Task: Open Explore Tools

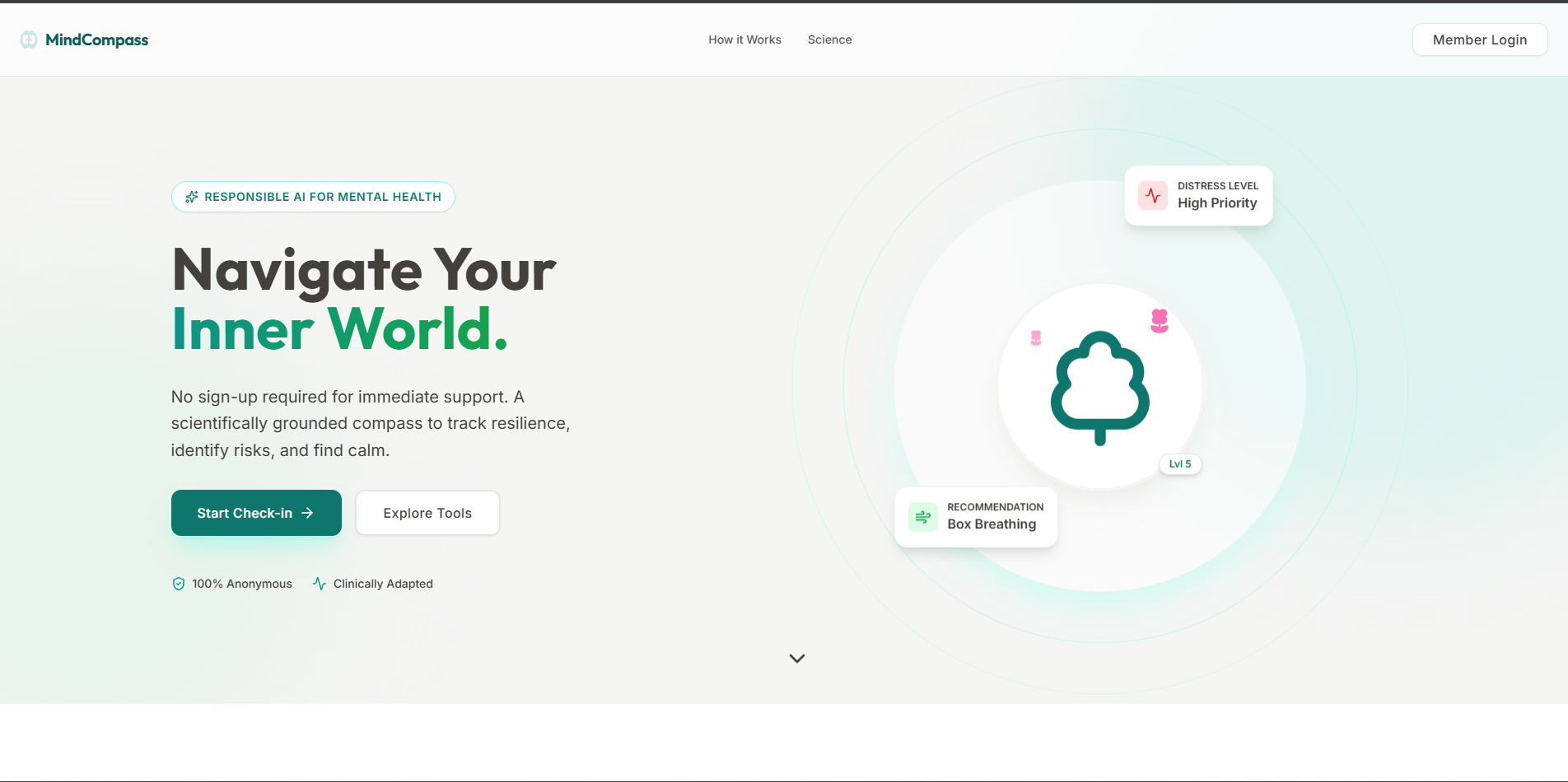Action: point(427,513)
